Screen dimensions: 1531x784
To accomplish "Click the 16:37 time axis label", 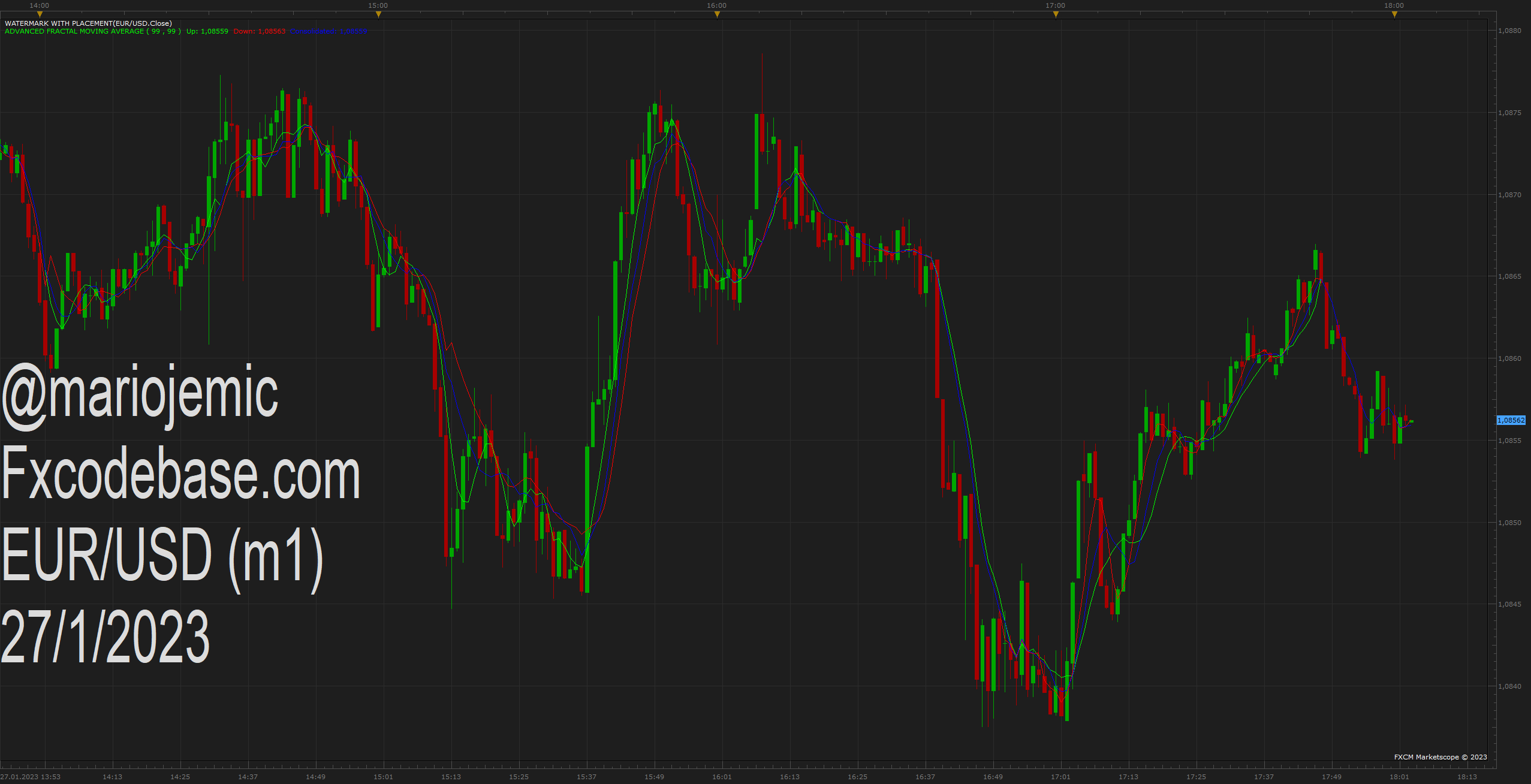I will click(x=925, y=777).
